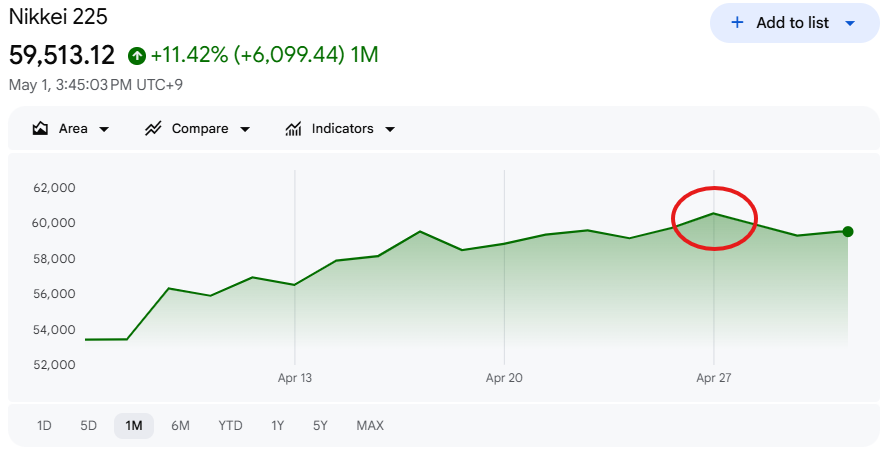892x457 pixels.
Task: Click the Area chart type icon
Action: coord(40,129)
